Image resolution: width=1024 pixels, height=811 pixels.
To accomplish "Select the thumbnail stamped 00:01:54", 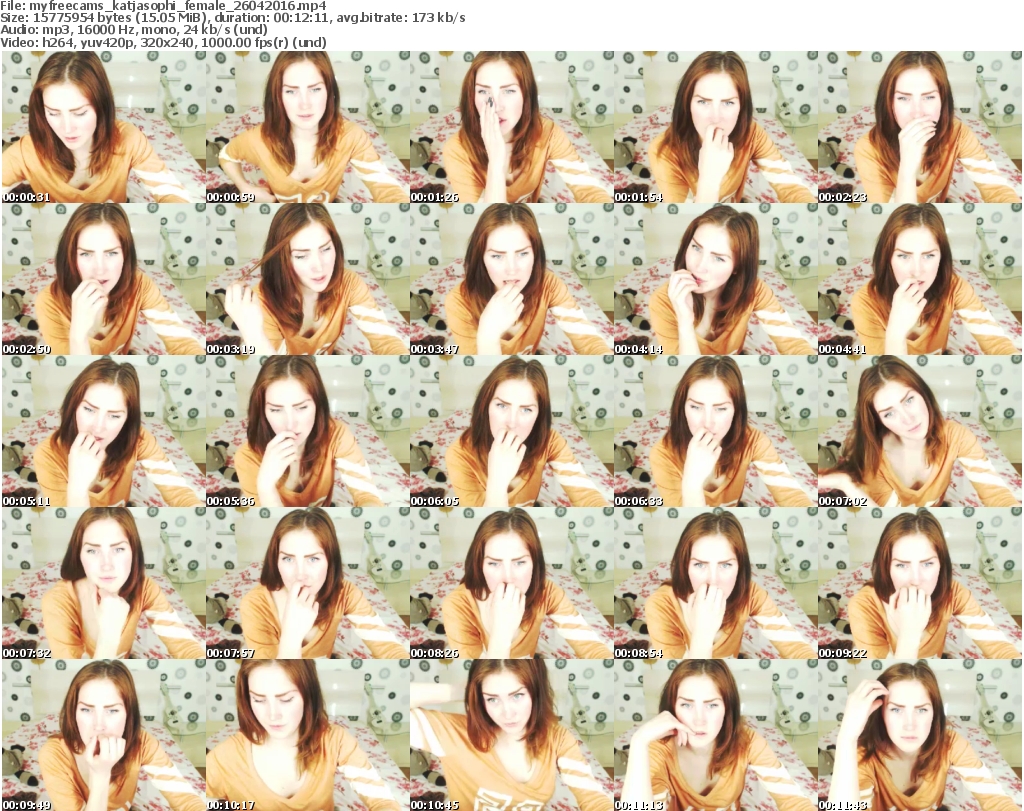I will pyautogui.click(x=715, y=127).
